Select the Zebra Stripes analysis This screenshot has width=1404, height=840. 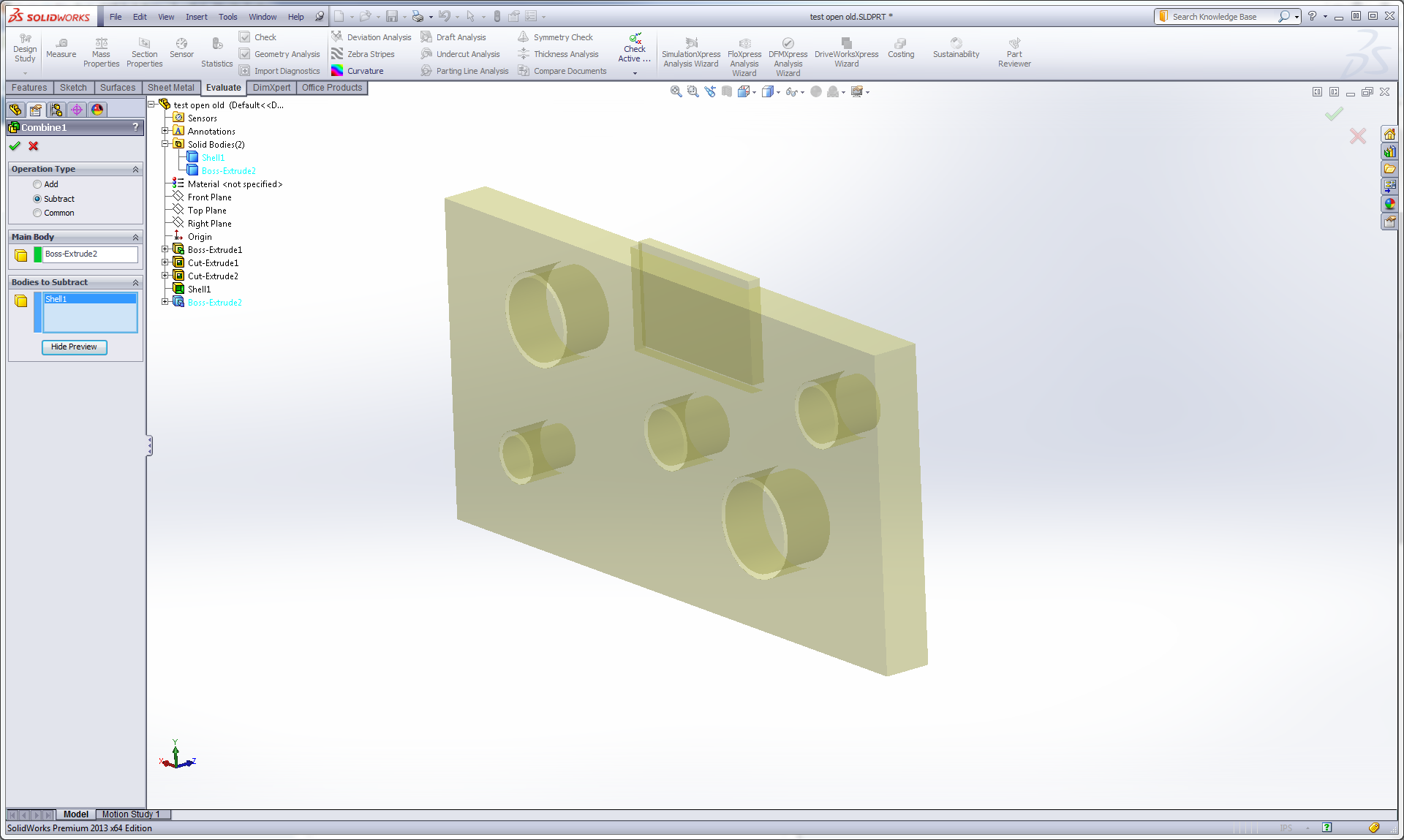pyautogui.click(x=370, y=54)
